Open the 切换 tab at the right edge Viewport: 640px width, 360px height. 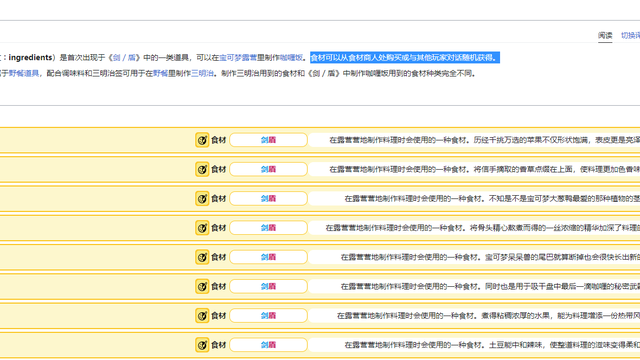pyautogui.click(x=630, y=36)
